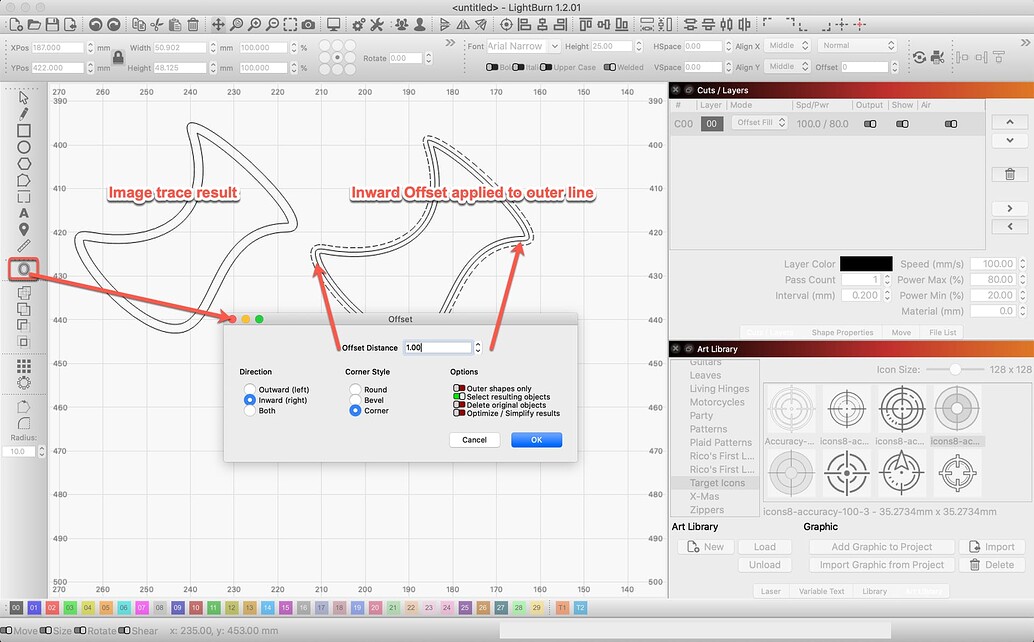Image resolution: width=1034 pixels, height=642 pixels.
Task: Click the Open file folder icon
Action: pos(34,24)
